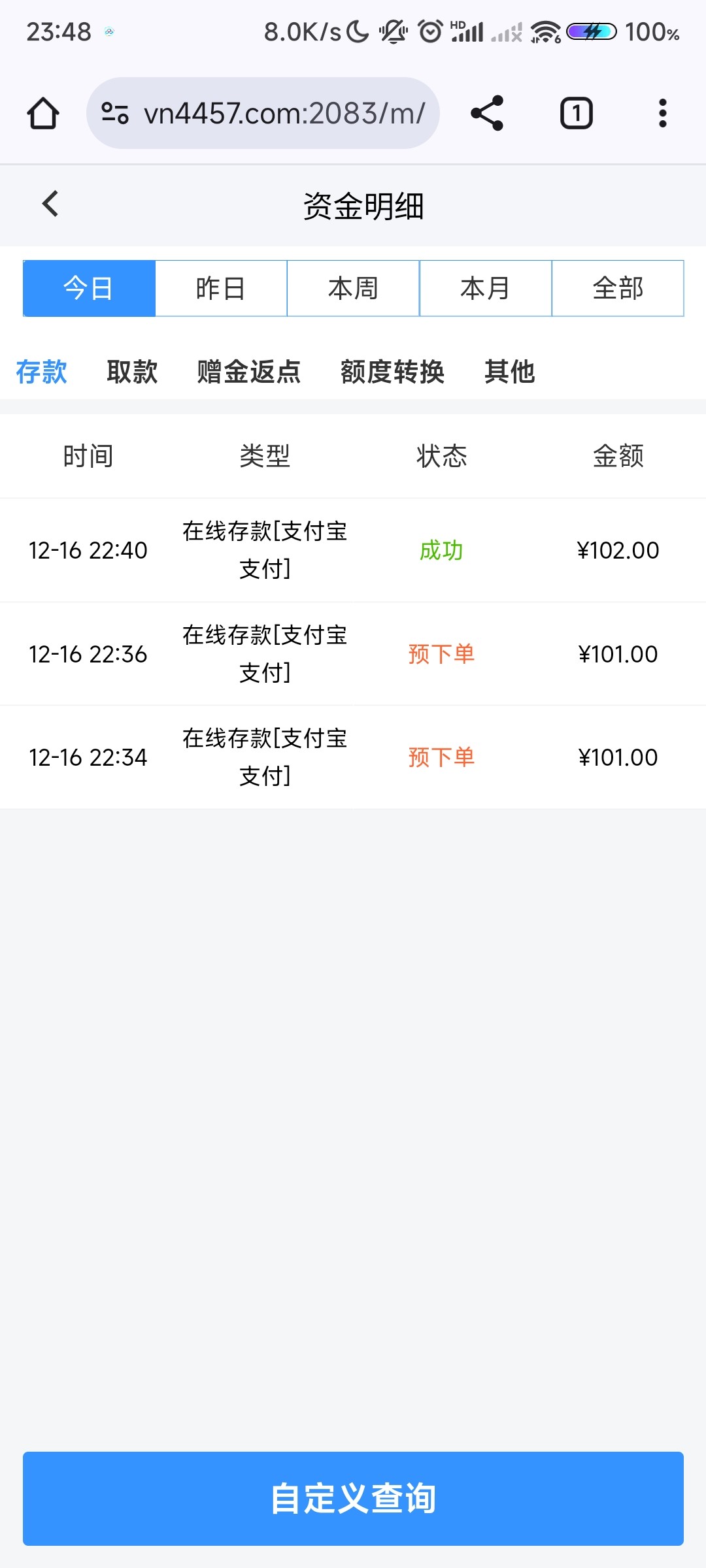Screen dimensions: 706x1568
Task: Switch to the 取款 tab
Action: point(132,372)
